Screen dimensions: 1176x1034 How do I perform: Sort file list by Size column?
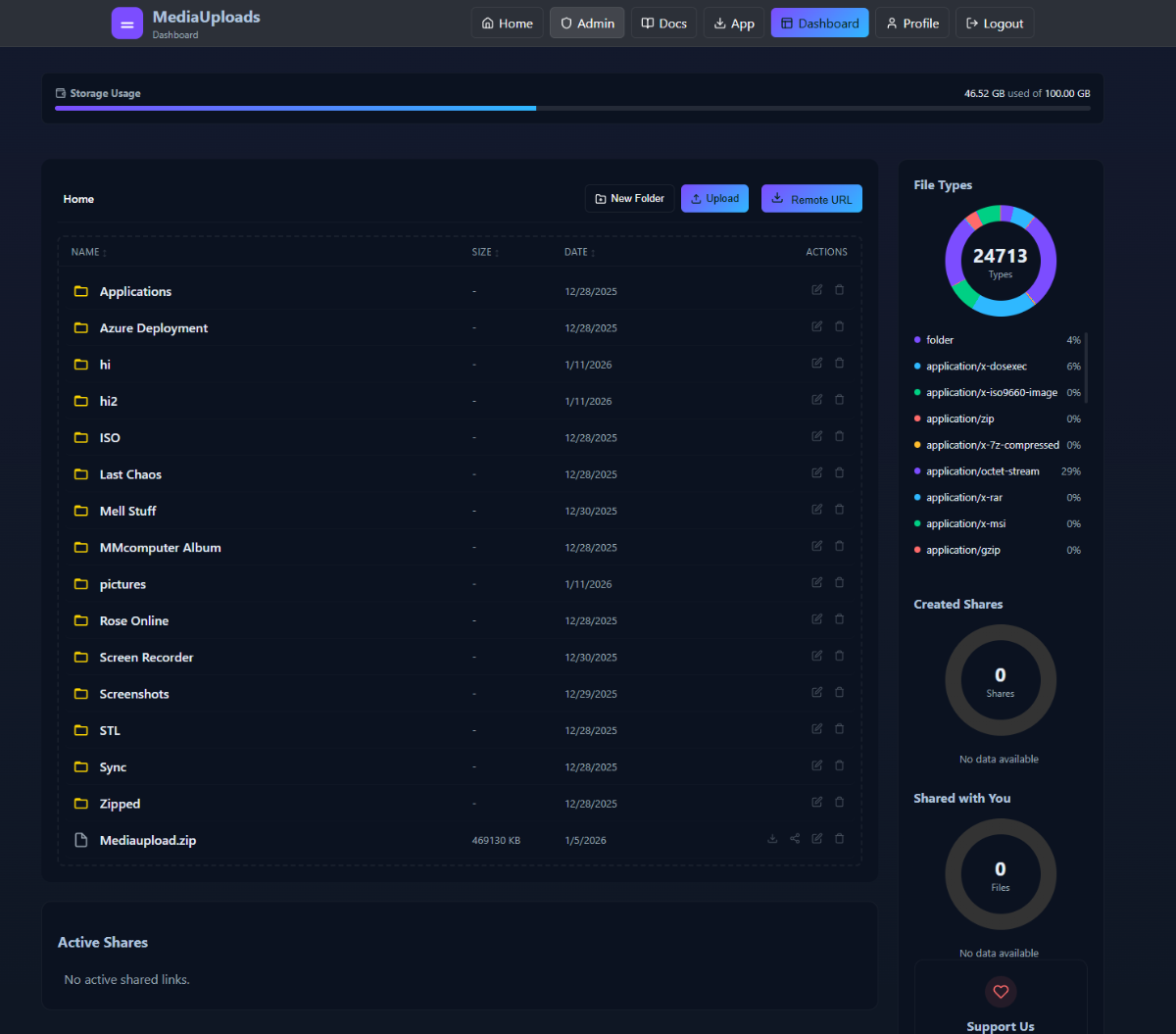tap(484, 252)
